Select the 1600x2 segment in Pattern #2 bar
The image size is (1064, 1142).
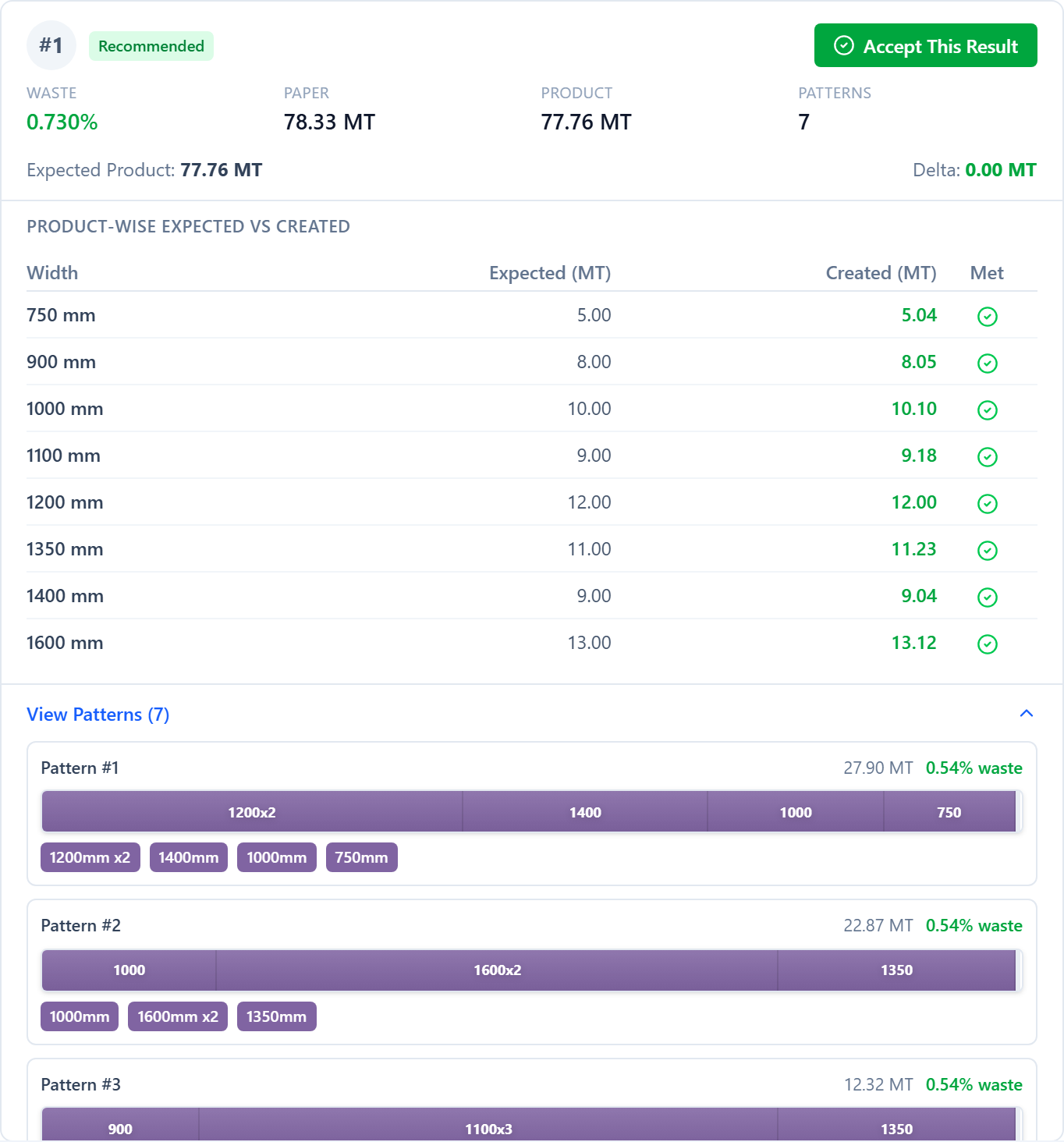tap(497, 970)
